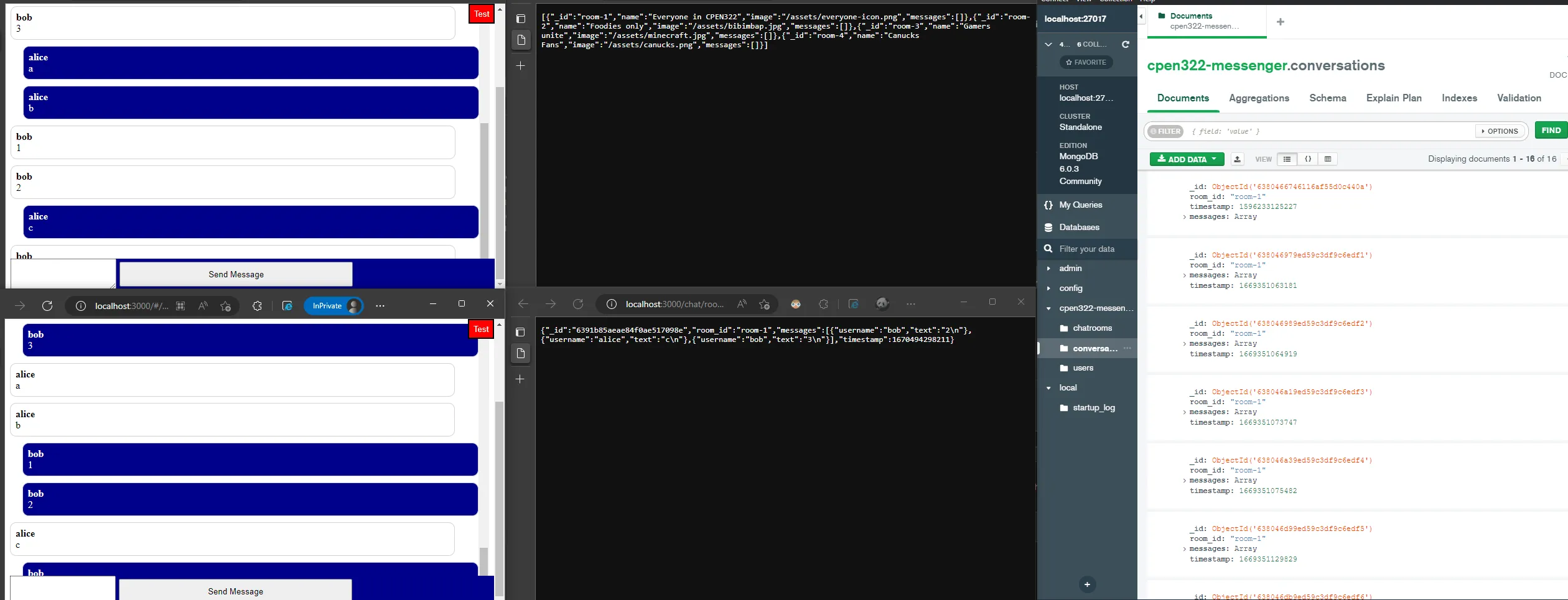Open the extensions icon in the InPrivate window
The image size is (1568, 600).
[257, 305]
